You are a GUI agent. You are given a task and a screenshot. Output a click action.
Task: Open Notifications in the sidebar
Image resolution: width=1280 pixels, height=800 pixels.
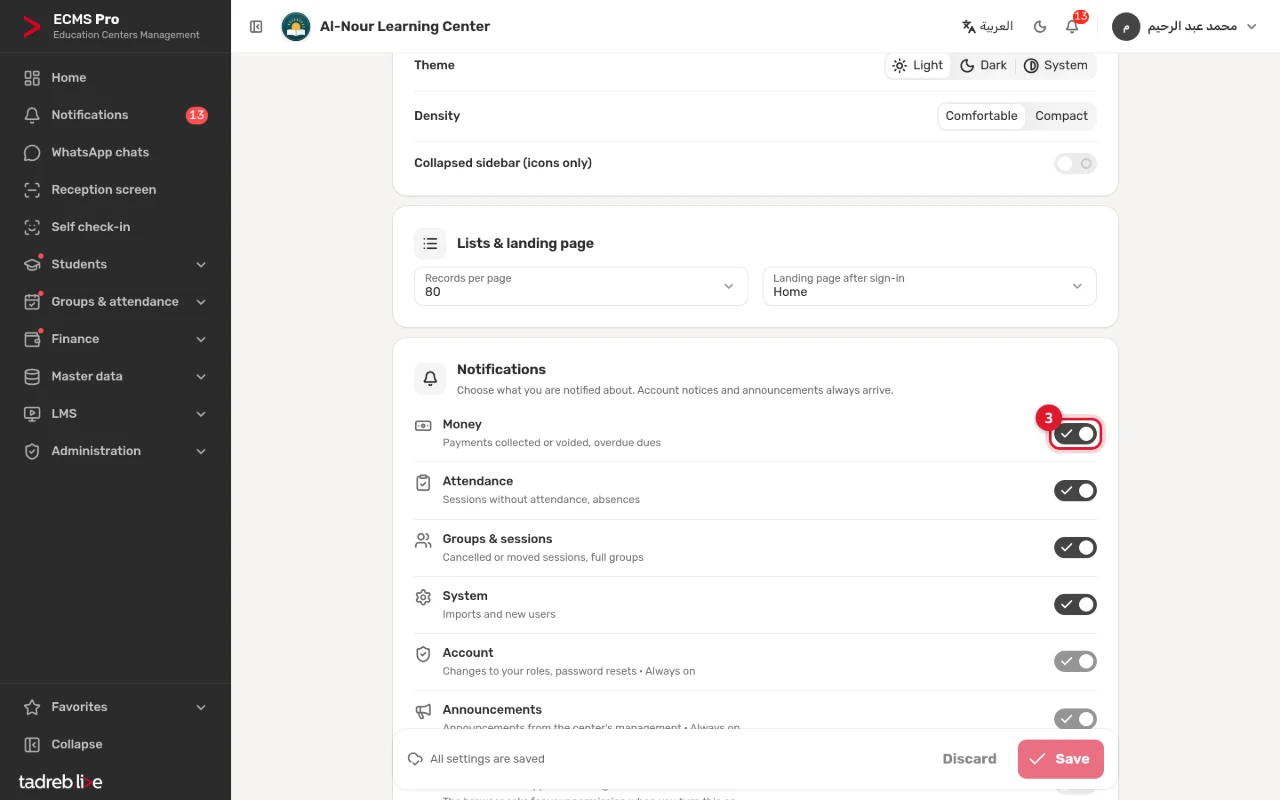(115, 115)
